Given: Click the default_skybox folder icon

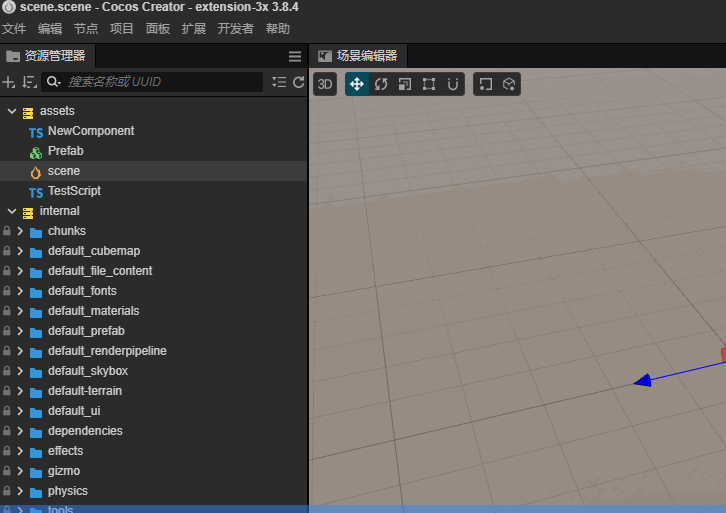Looking at the screenshot, I should (x=36, y=372).
